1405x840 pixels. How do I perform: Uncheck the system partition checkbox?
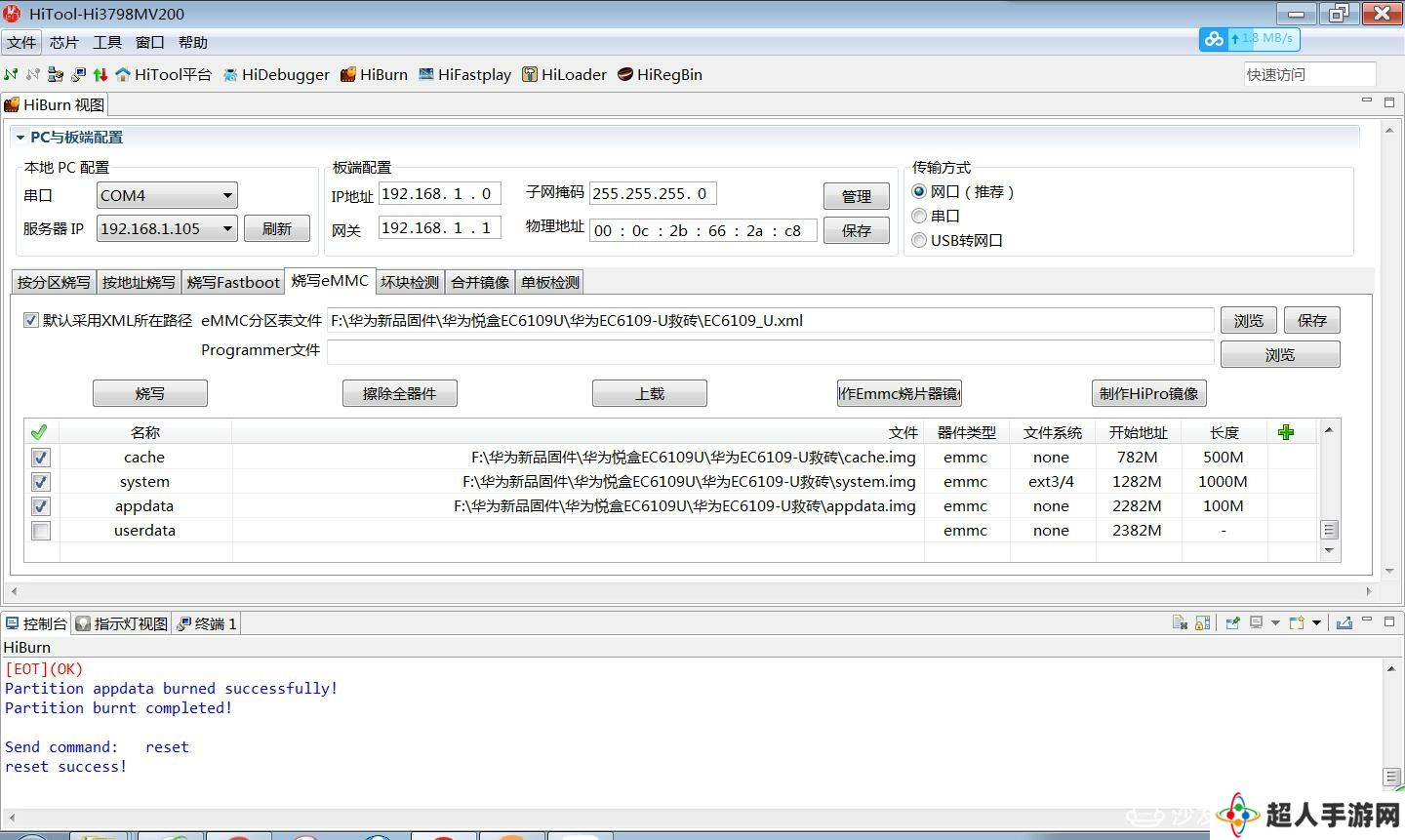tap(40, 482)
